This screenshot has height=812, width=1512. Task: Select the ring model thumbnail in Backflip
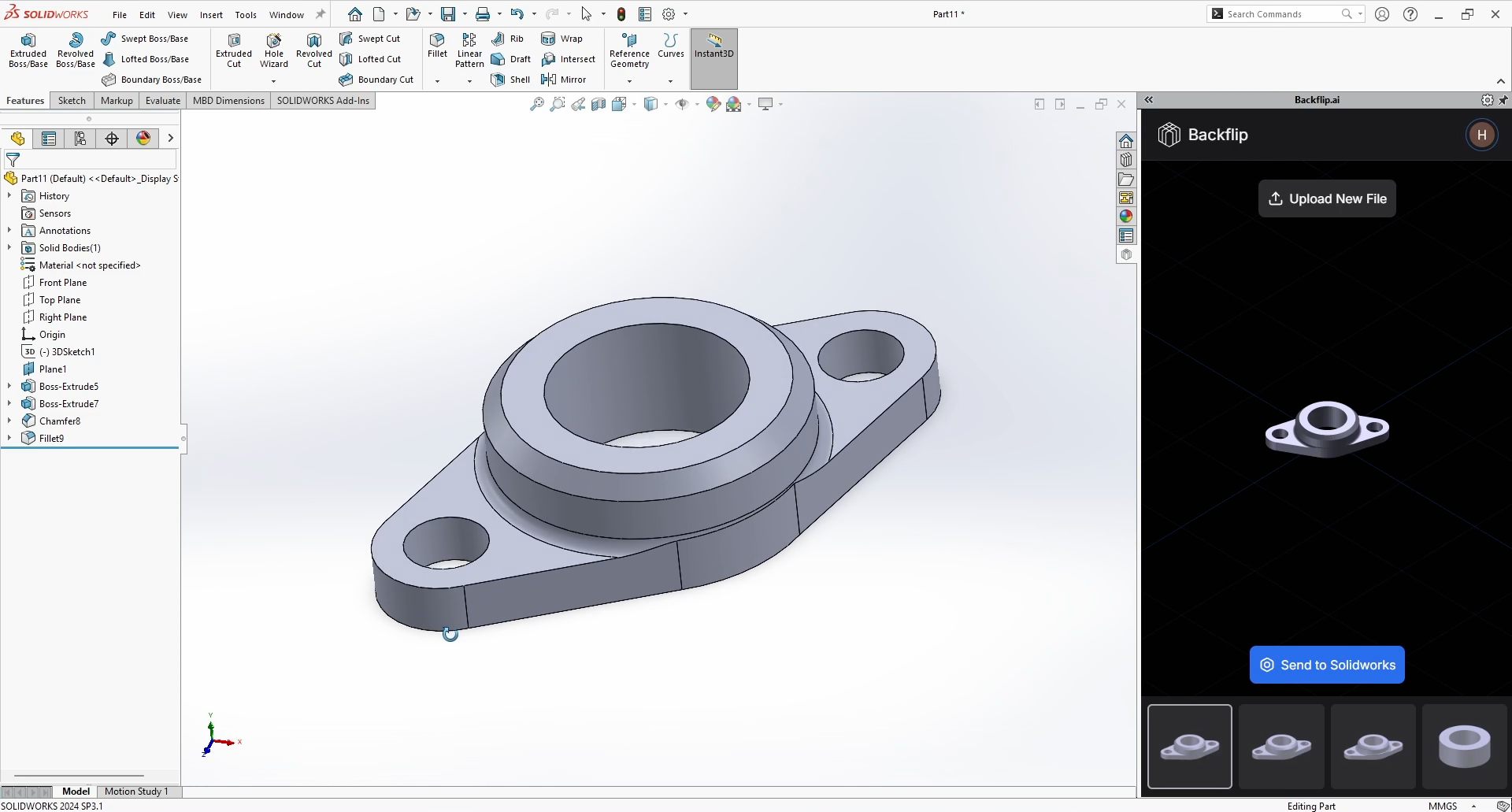(x=1463, y=747)
